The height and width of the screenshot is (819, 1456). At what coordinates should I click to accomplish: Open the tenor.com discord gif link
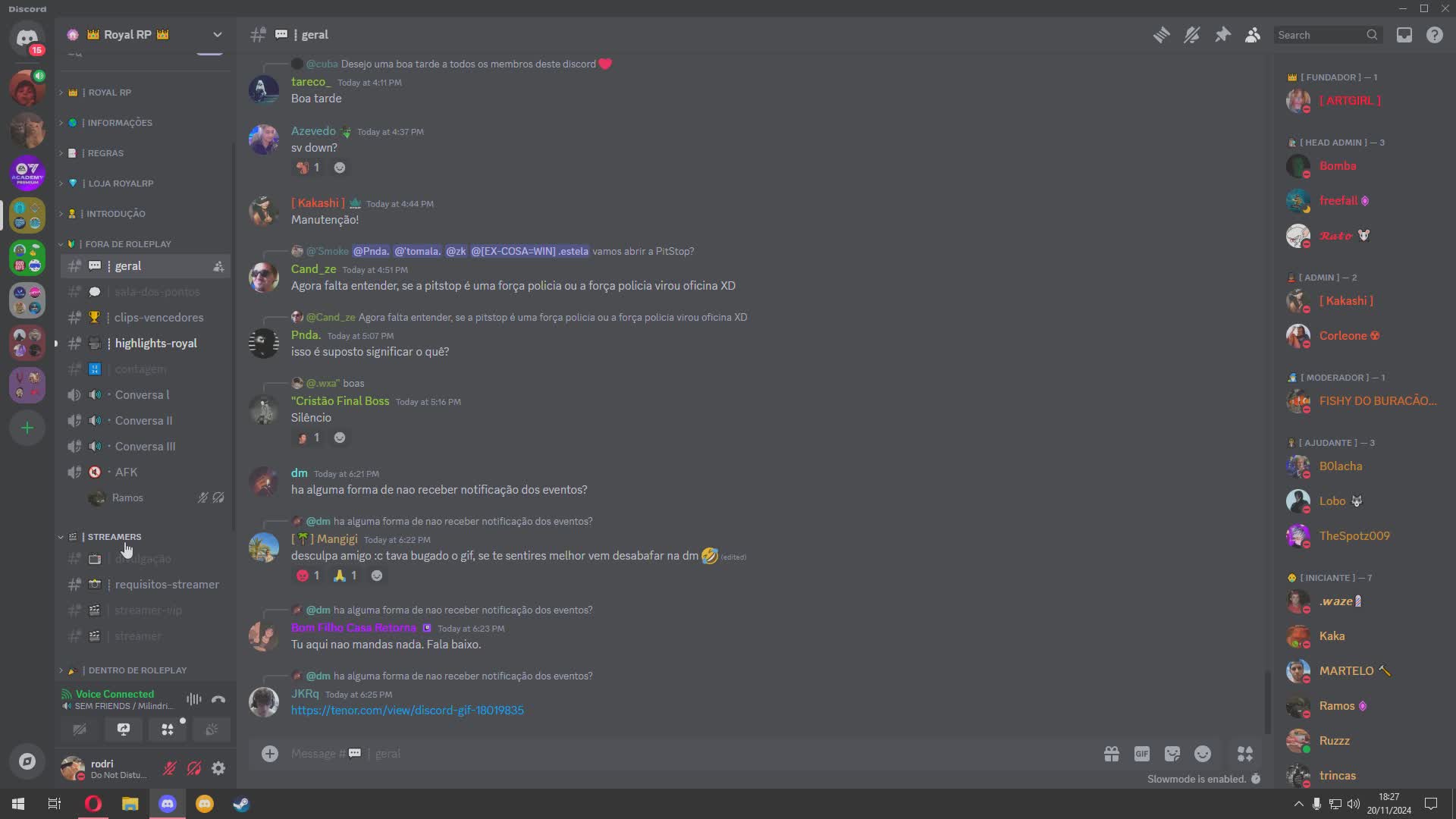[407, 711]
